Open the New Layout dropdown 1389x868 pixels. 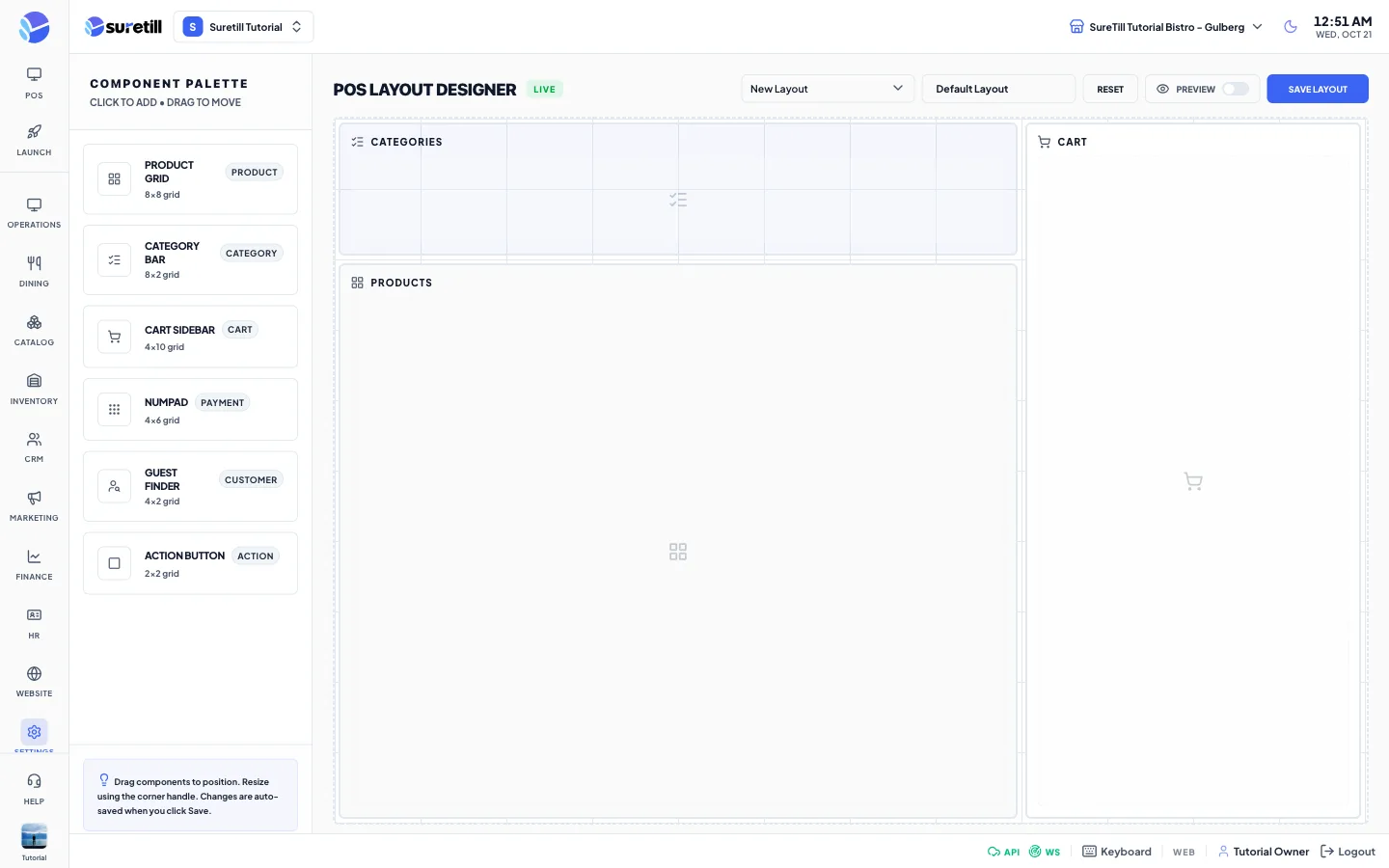pyautogui.click(x=828, y=89)
